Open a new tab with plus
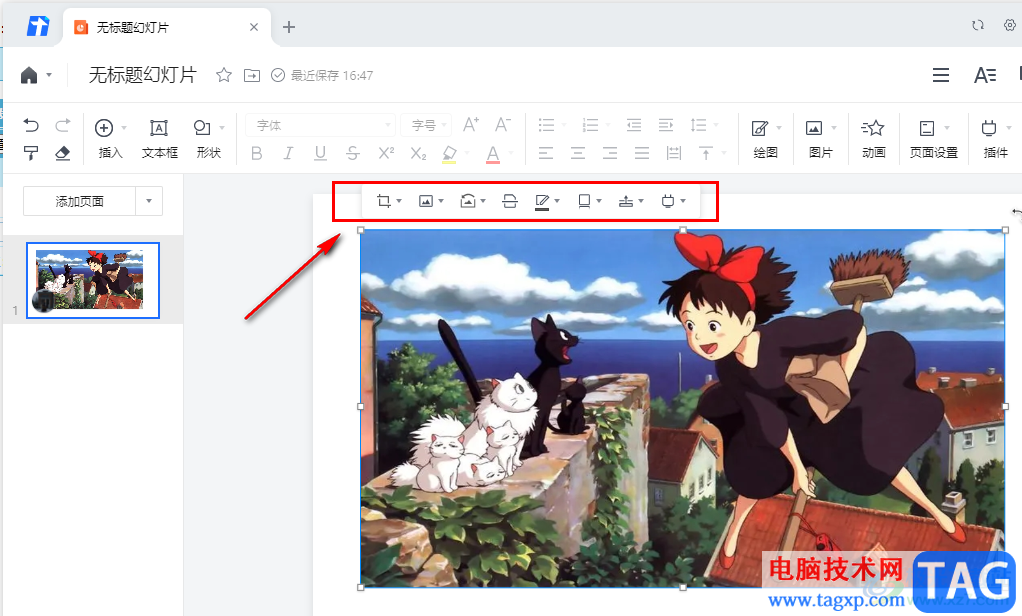 point(289,27)
